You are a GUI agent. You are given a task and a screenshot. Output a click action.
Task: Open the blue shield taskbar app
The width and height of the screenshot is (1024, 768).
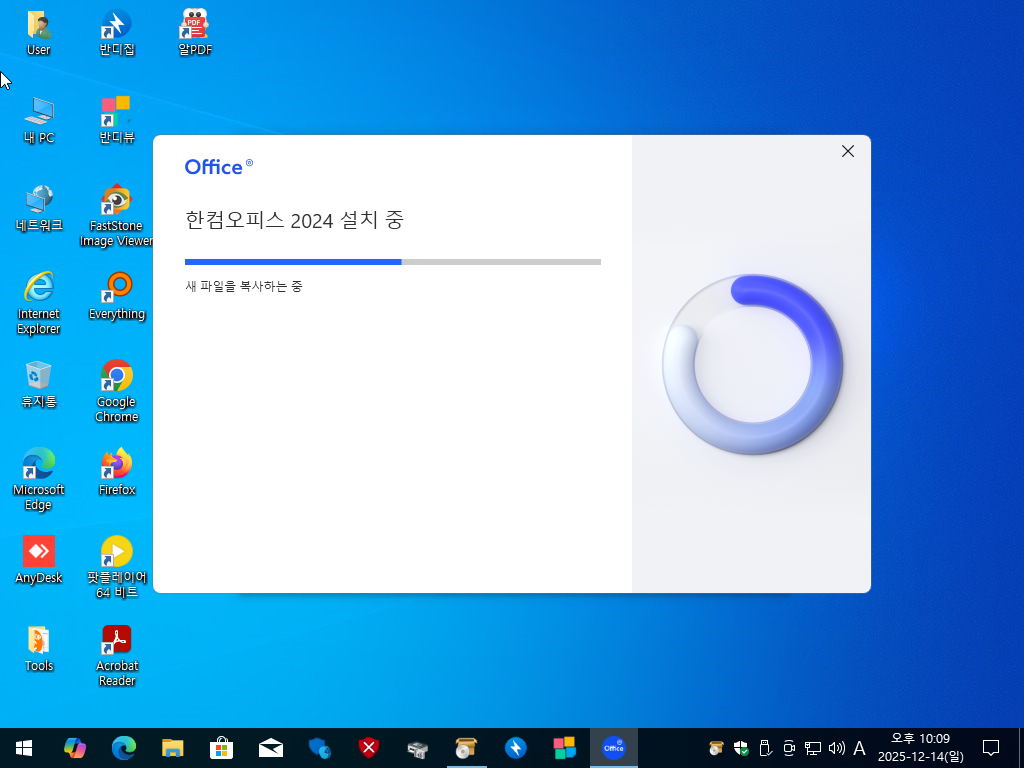click(319, 748)
